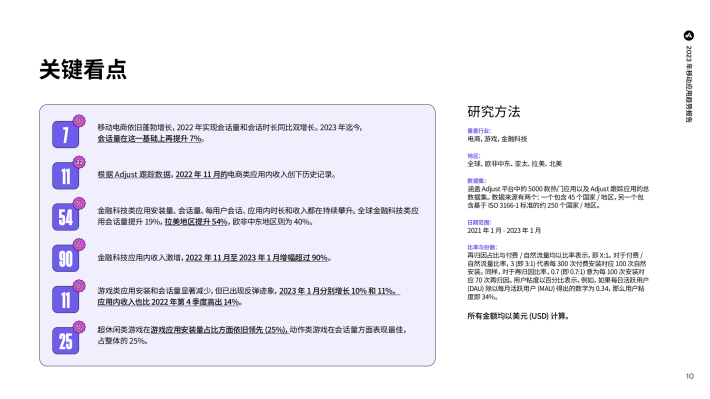Click the underlined "会话量在这一基础上再提升 7%" text
The image size is (710, 399).
point(149,139)
